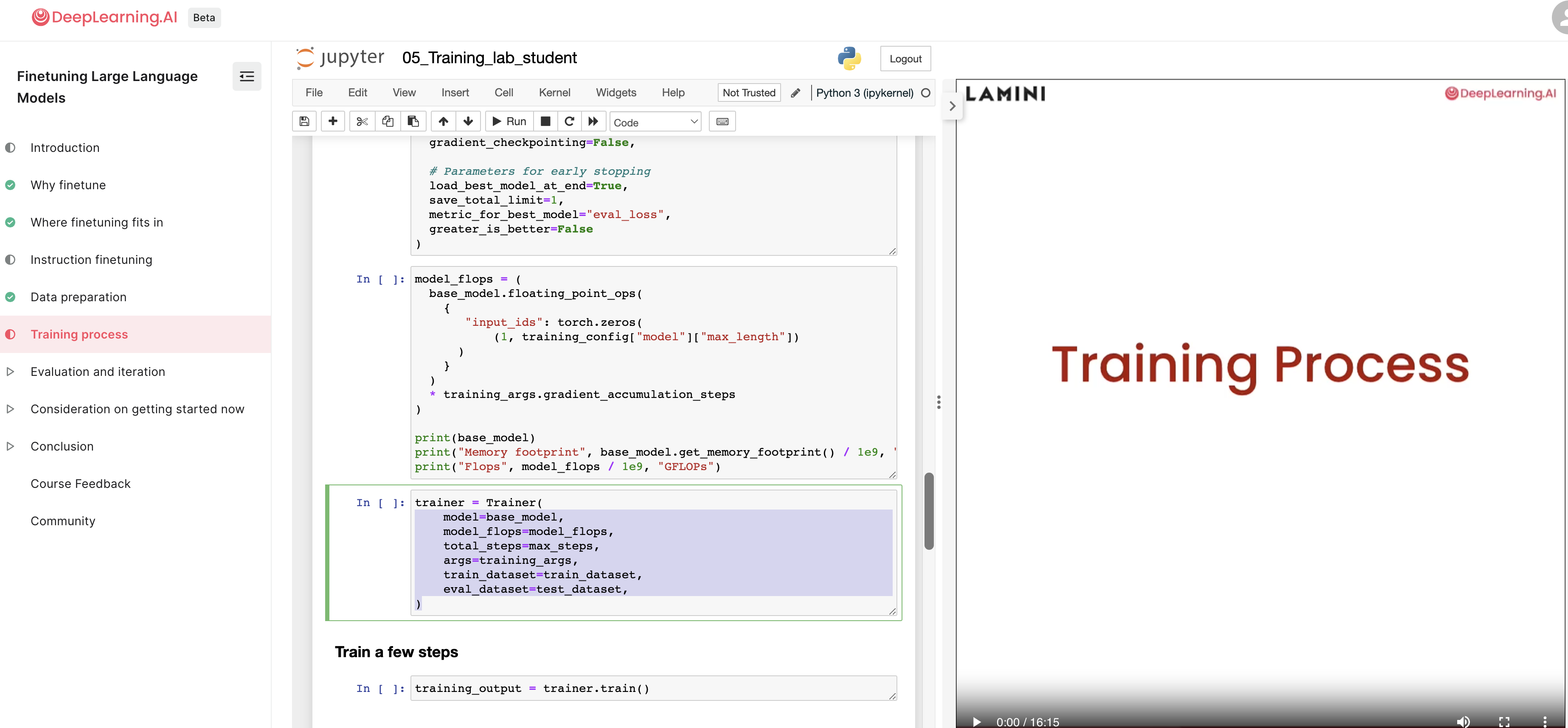This screenshot has height=728, width=1568.
Task: Open the cell type dropdown showing Code
Action: coord(655,121)
